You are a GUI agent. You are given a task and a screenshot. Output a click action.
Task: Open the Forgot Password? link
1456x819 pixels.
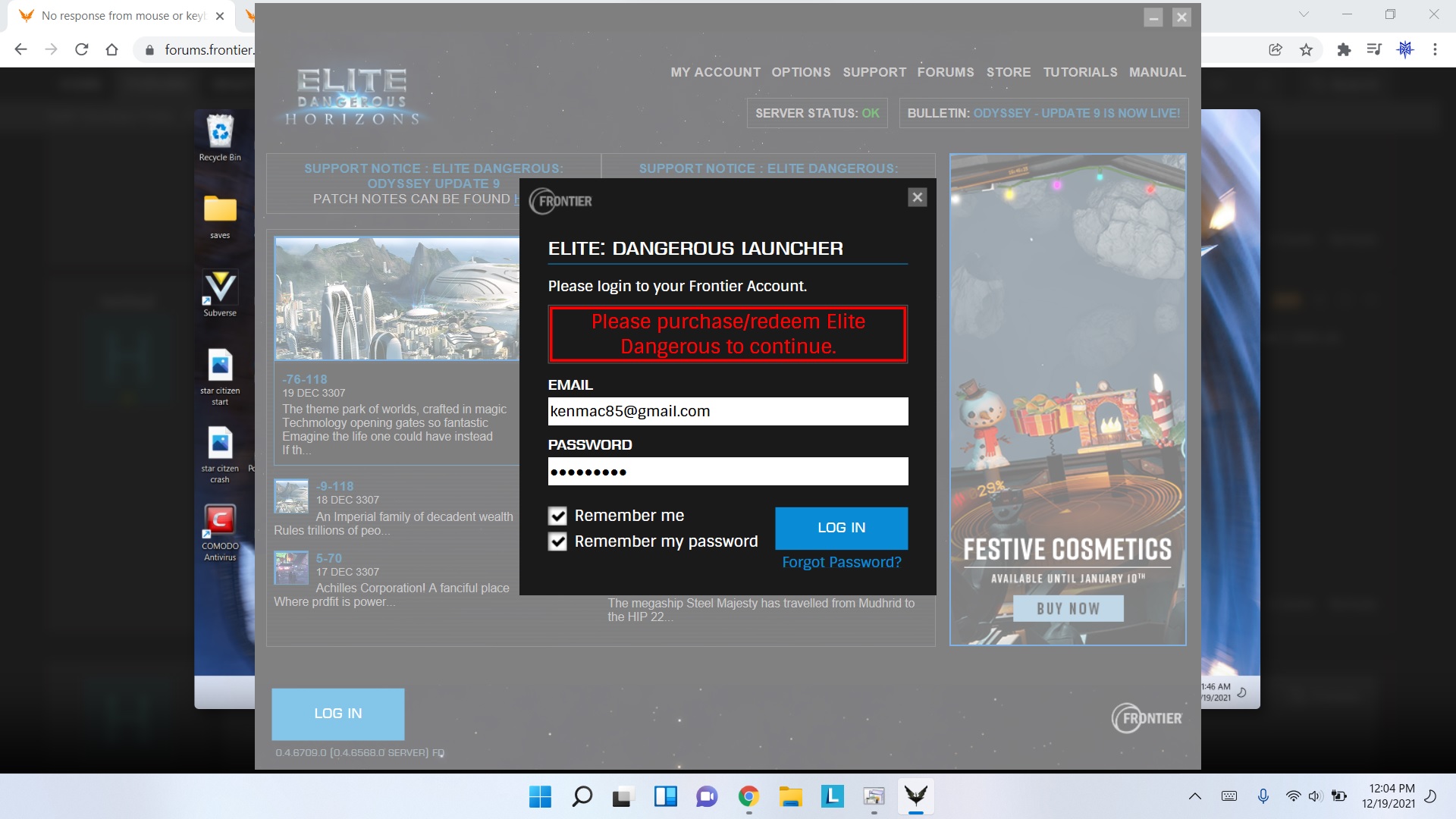click(x=842, y=562)
